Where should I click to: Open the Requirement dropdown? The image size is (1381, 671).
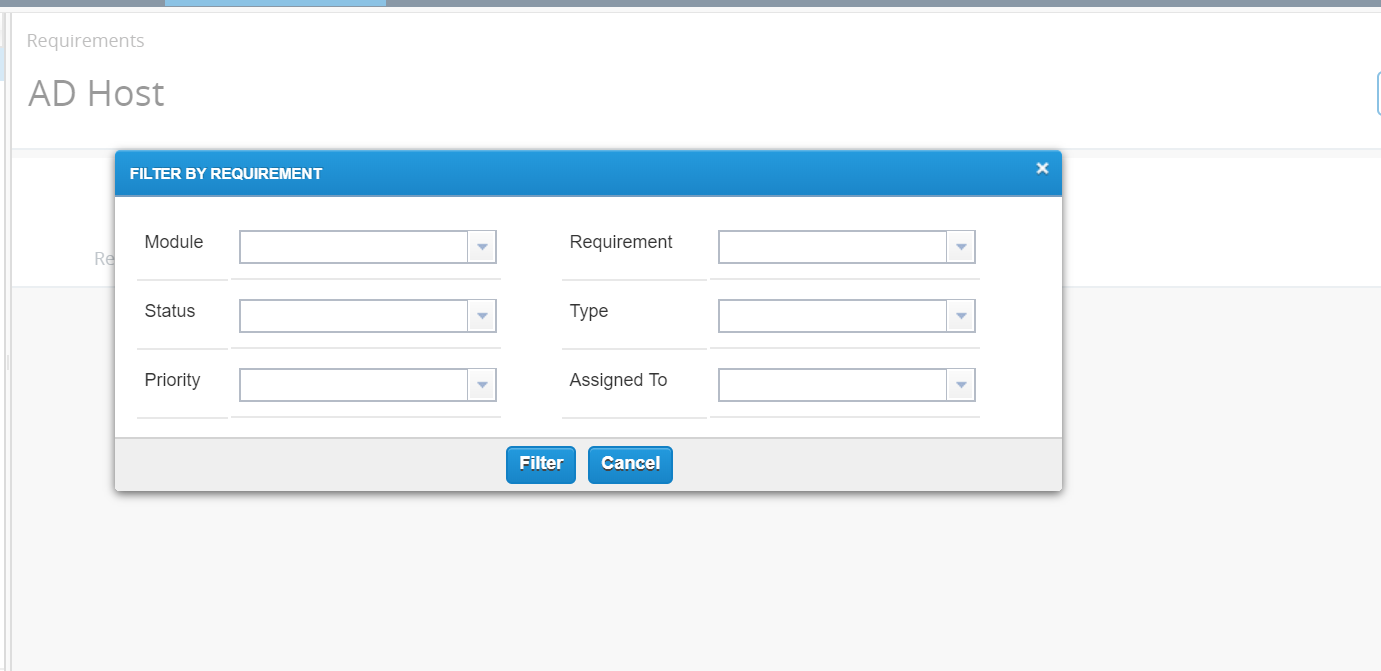tap(961, 247)
